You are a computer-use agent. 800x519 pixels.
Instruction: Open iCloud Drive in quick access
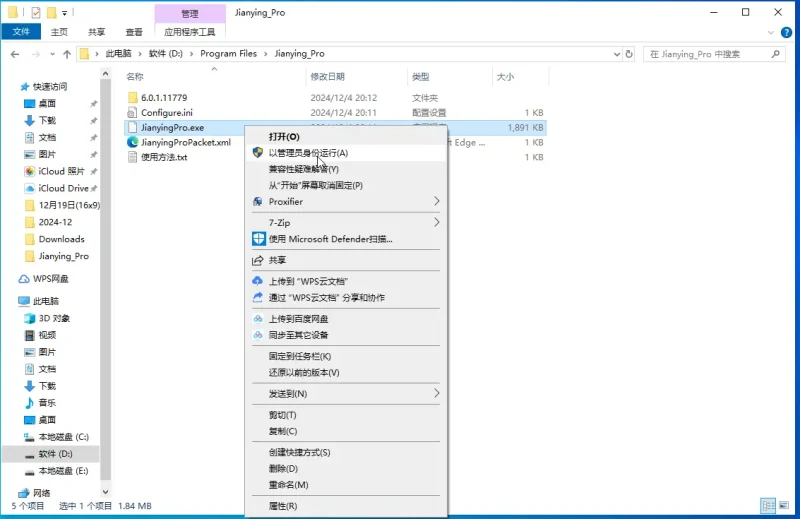coord(61,188)
